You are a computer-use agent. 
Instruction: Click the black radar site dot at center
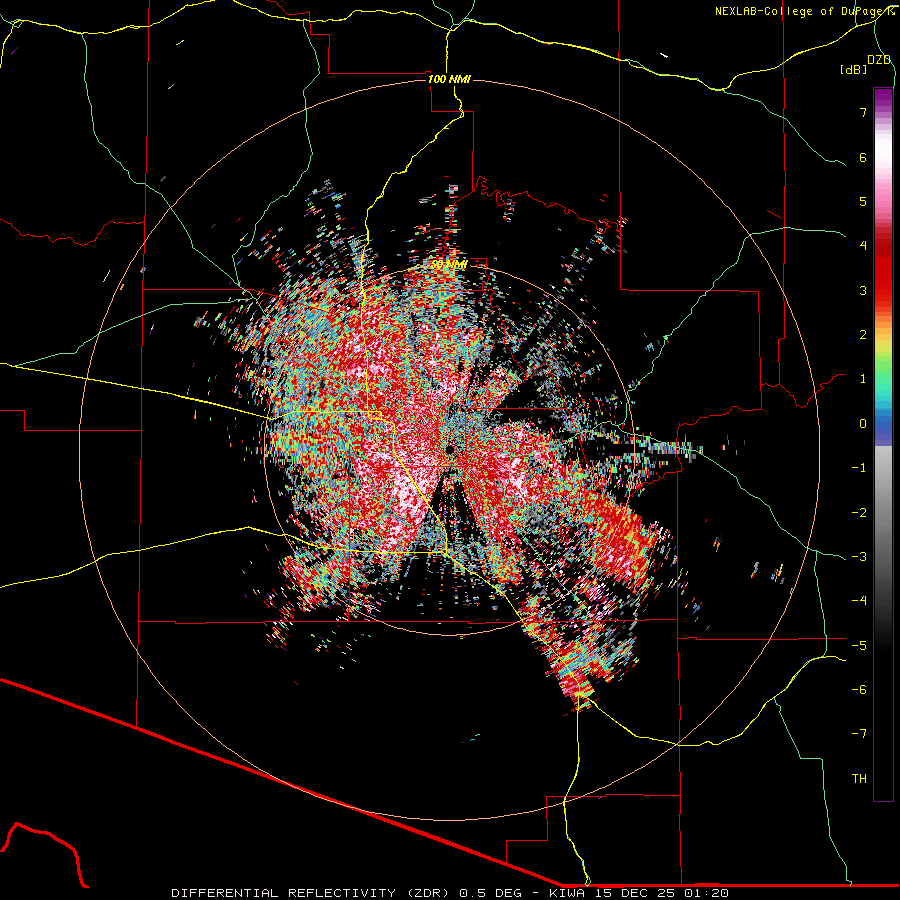pyautogui.click(x=449, y=449)
